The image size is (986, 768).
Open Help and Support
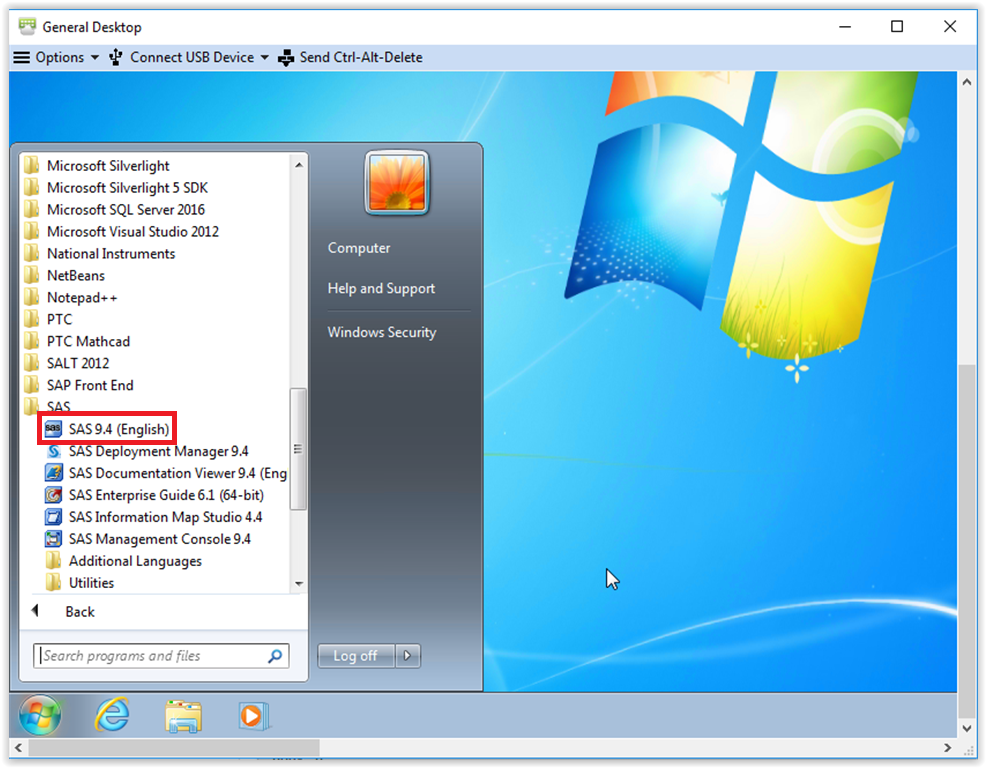point(381,288)
